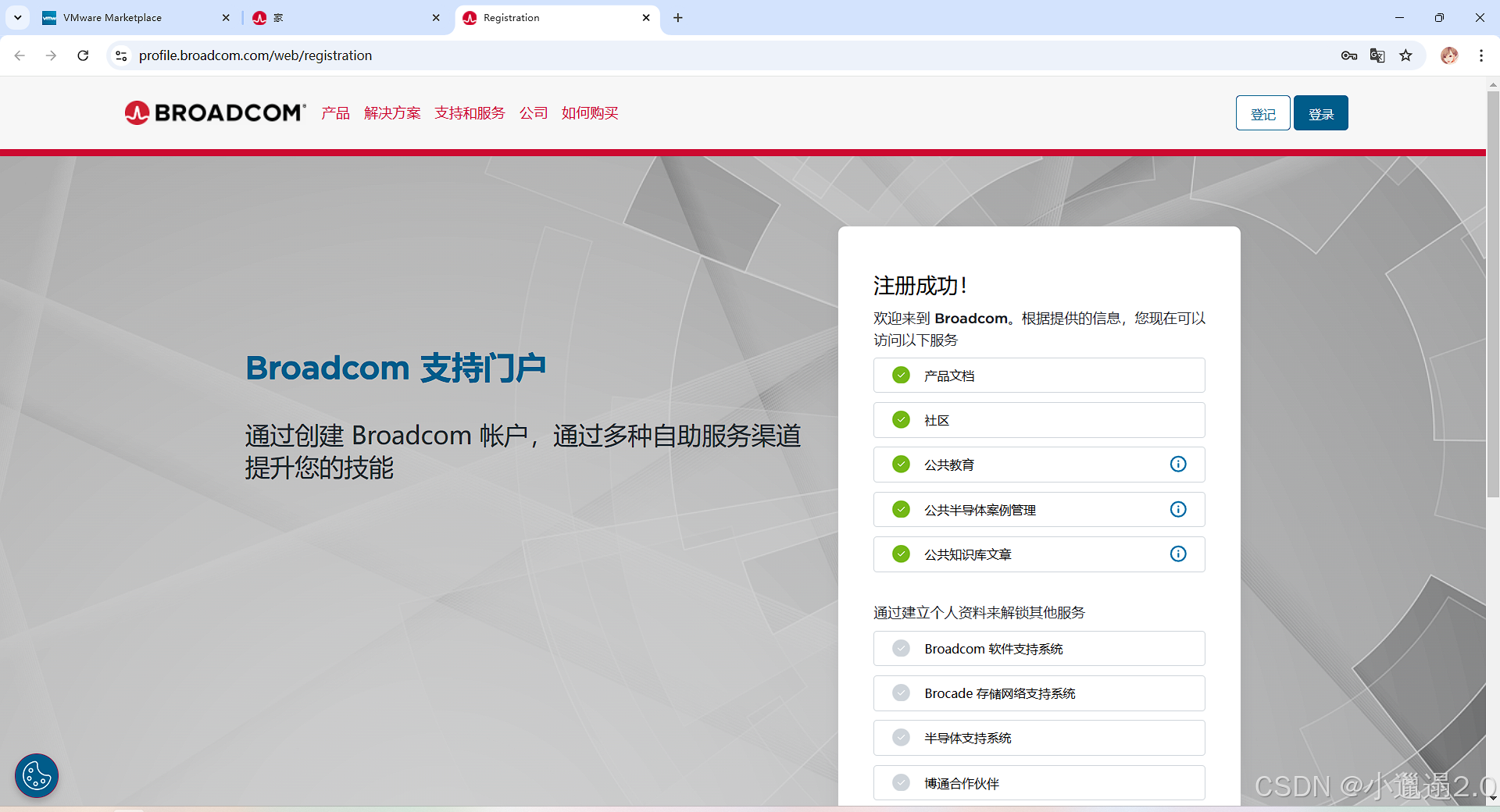The width and height of the screenshot is (1500, 812).
Task: Reload the current page
Action: (x=83, y=55)
